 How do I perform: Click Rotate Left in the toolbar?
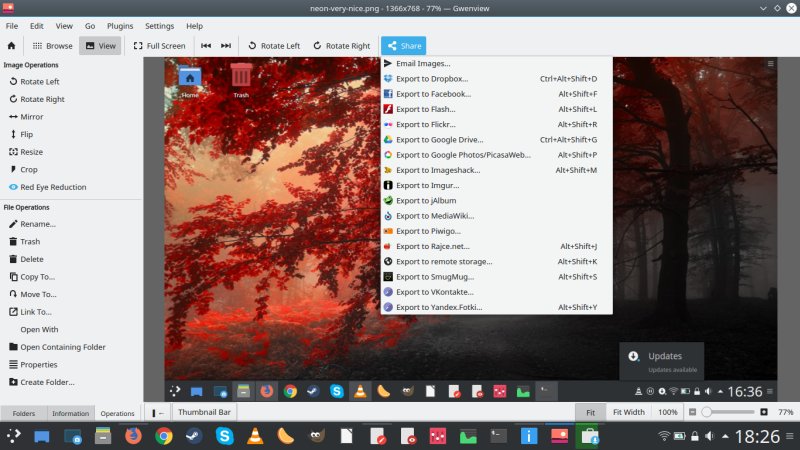pos(274,45)
